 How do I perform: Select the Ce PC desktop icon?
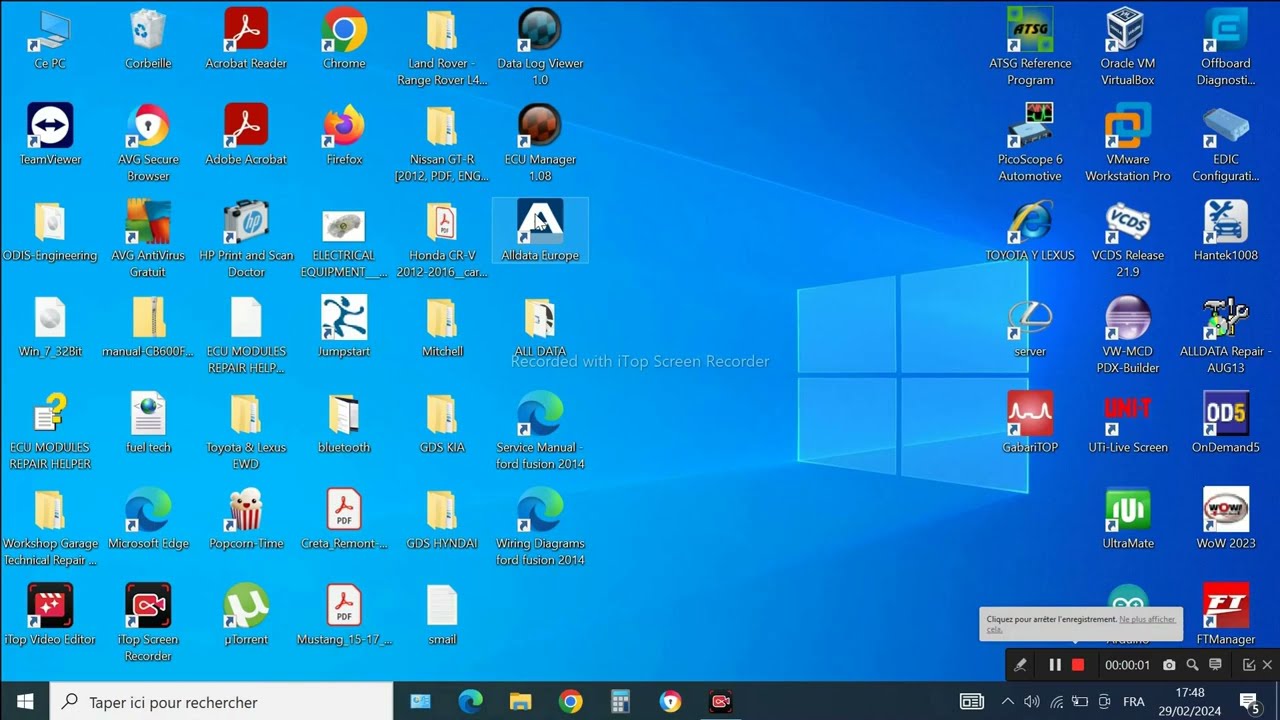point(50,39)
